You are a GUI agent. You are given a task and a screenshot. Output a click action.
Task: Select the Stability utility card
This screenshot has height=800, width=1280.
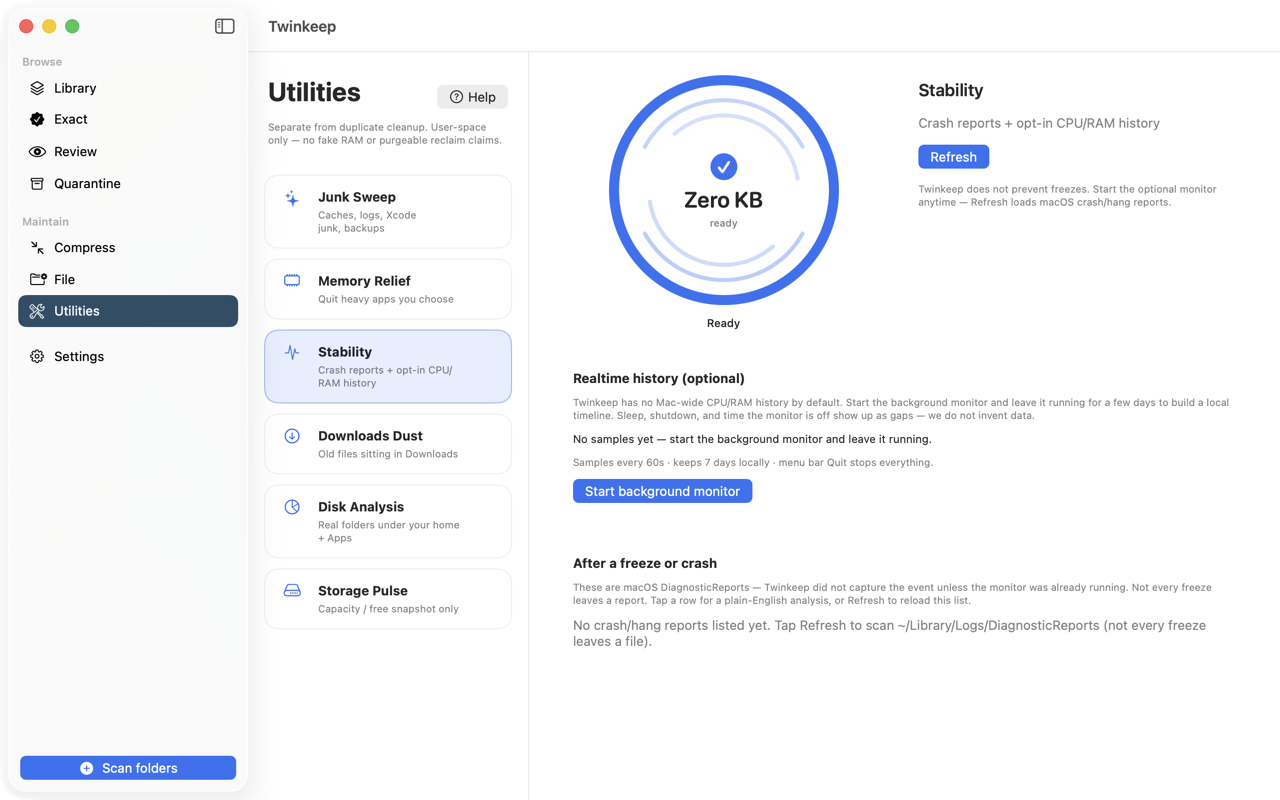coord(388,367)
